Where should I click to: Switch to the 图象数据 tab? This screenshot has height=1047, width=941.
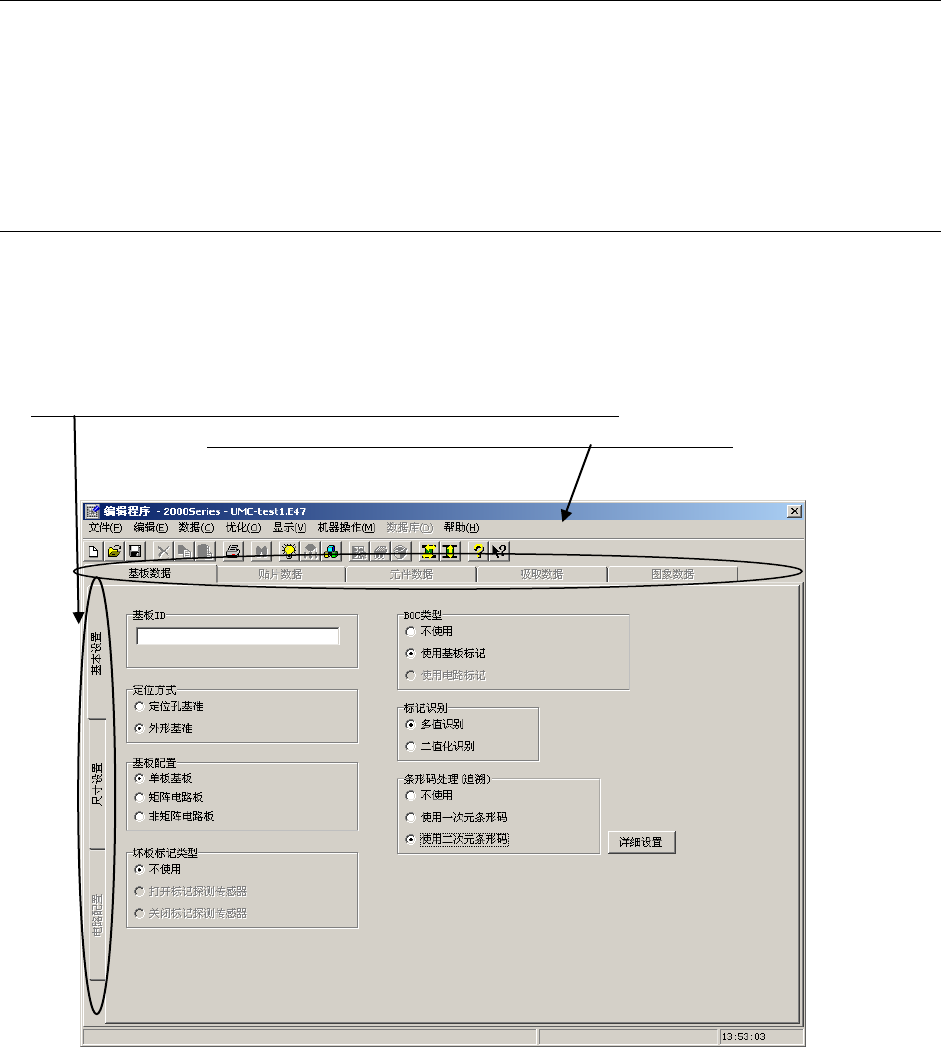pos(673,574)
